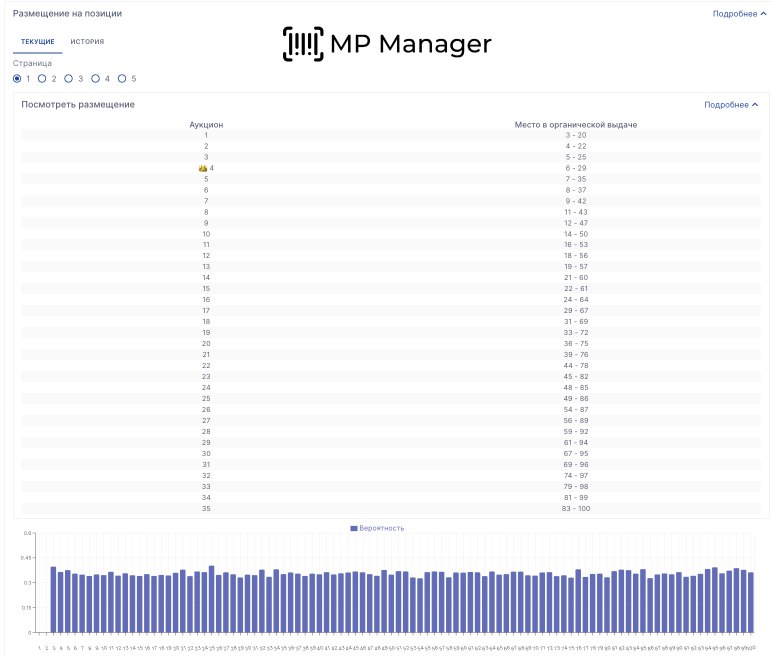Select page 2 radio button

pyautogui.click(x=42, y=78)
